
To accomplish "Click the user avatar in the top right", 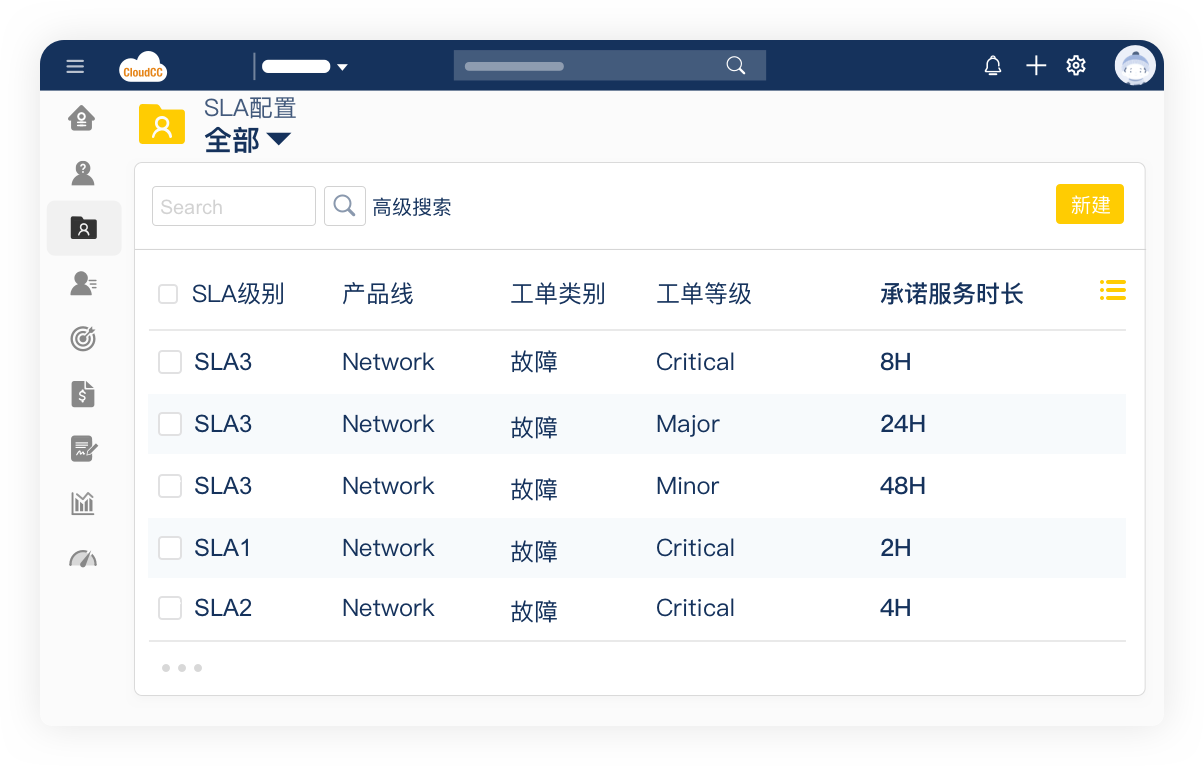I will click(x=1135, y=66).
